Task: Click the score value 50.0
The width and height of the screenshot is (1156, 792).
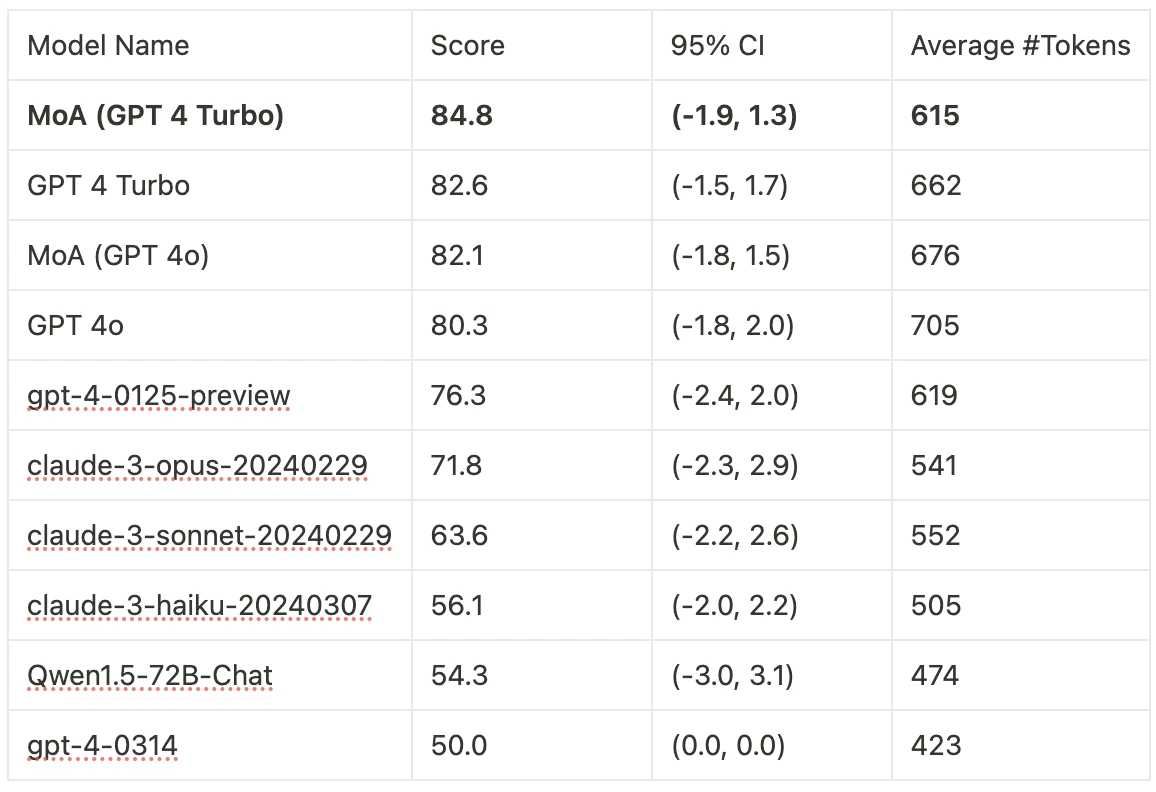Action: pos(458,746)
